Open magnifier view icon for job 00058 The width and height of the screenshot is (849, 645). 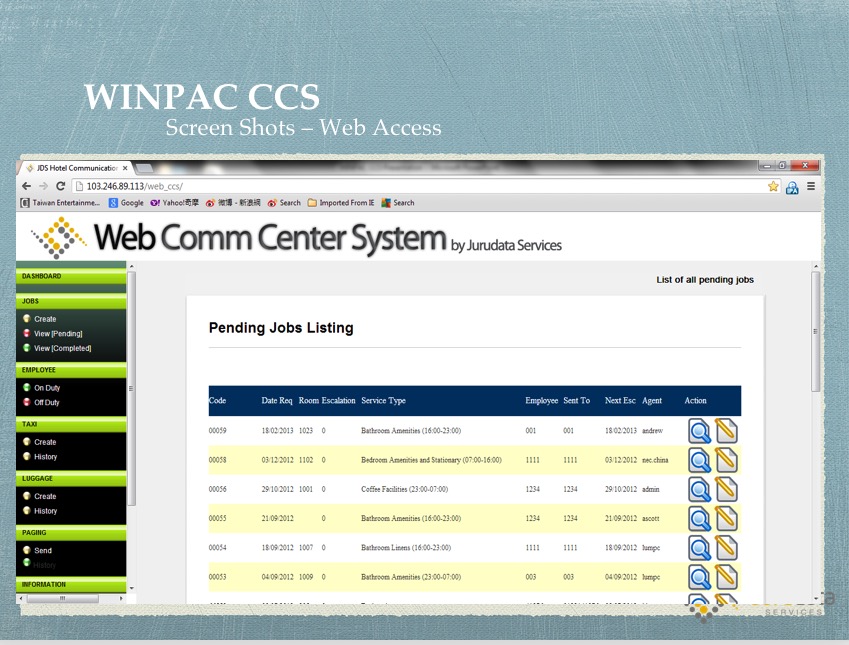pos(699,460)
